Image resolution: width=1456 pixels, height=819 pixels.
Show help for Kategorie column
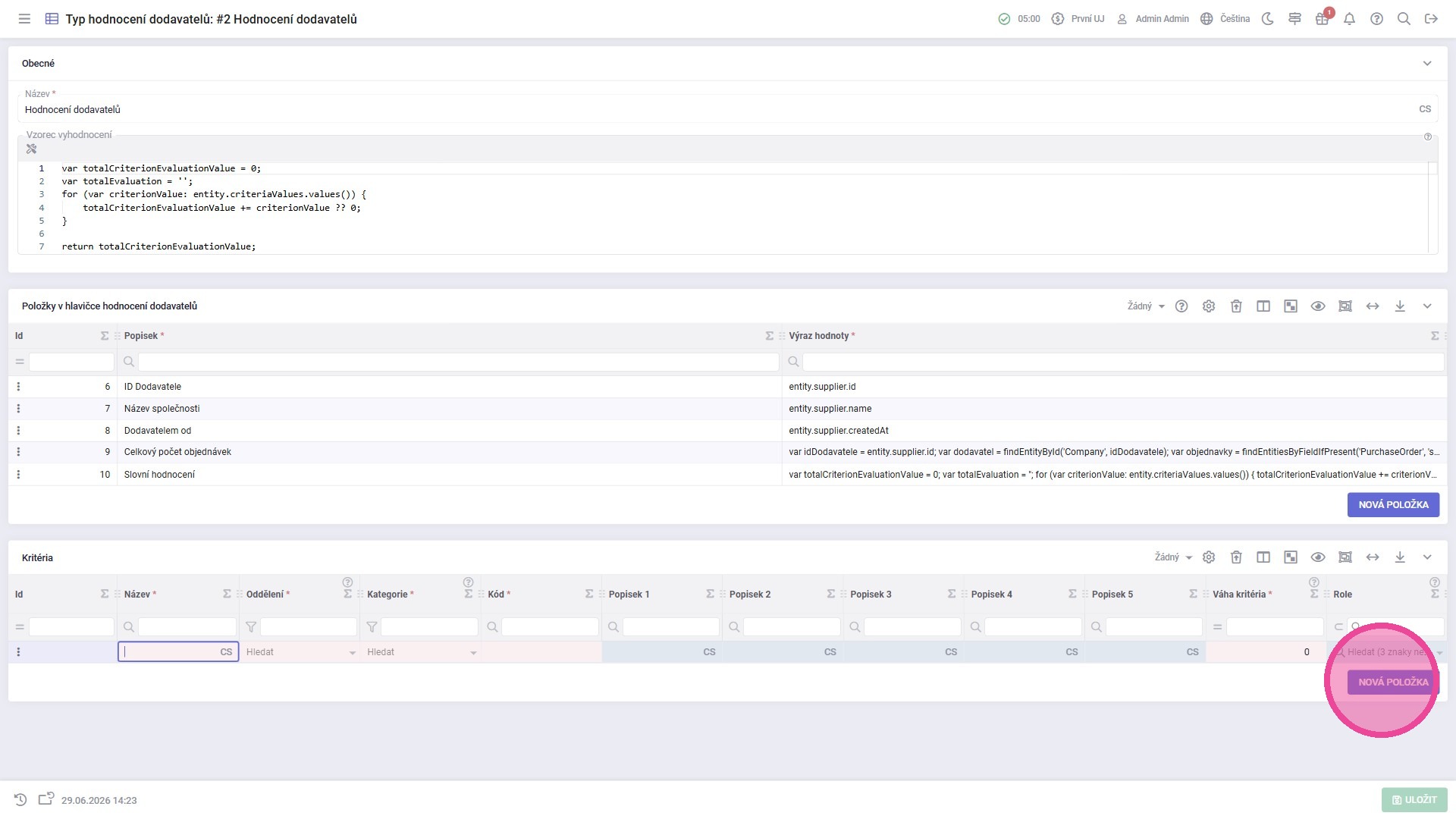468,583
